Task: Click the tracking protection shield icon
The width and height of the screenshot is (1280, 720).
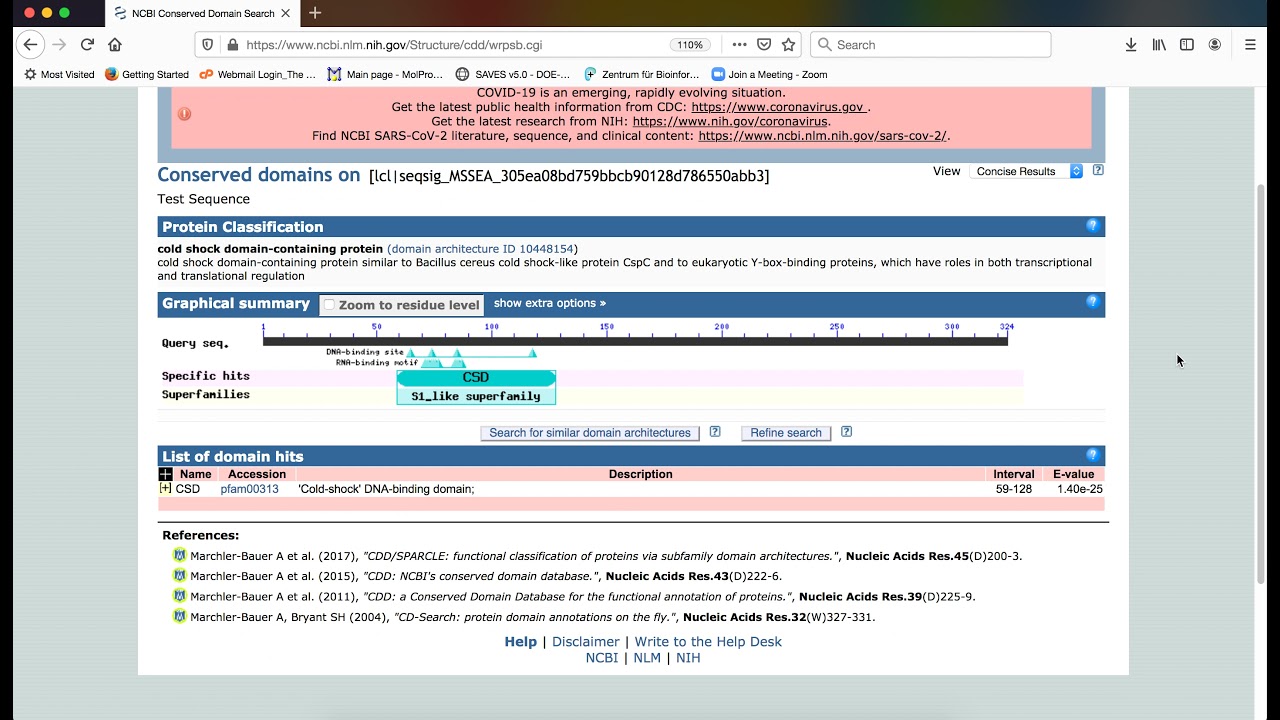Action: tap(208, 45)
